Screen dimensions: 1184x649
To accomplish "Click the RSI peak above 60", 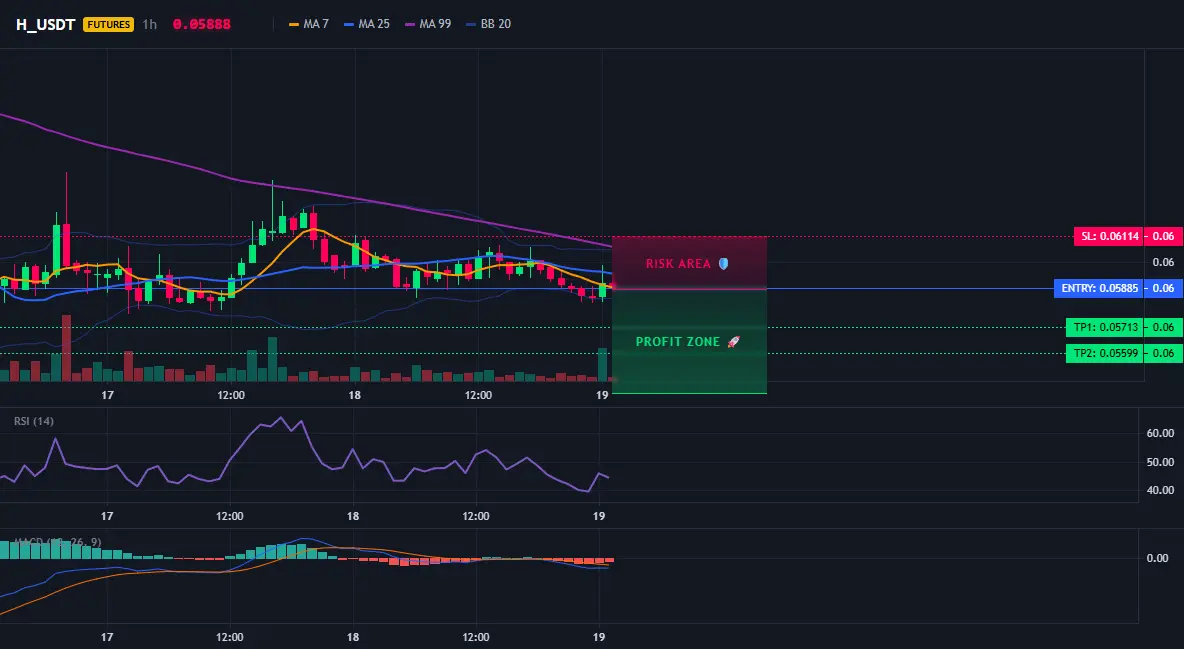I will (282, 418).
